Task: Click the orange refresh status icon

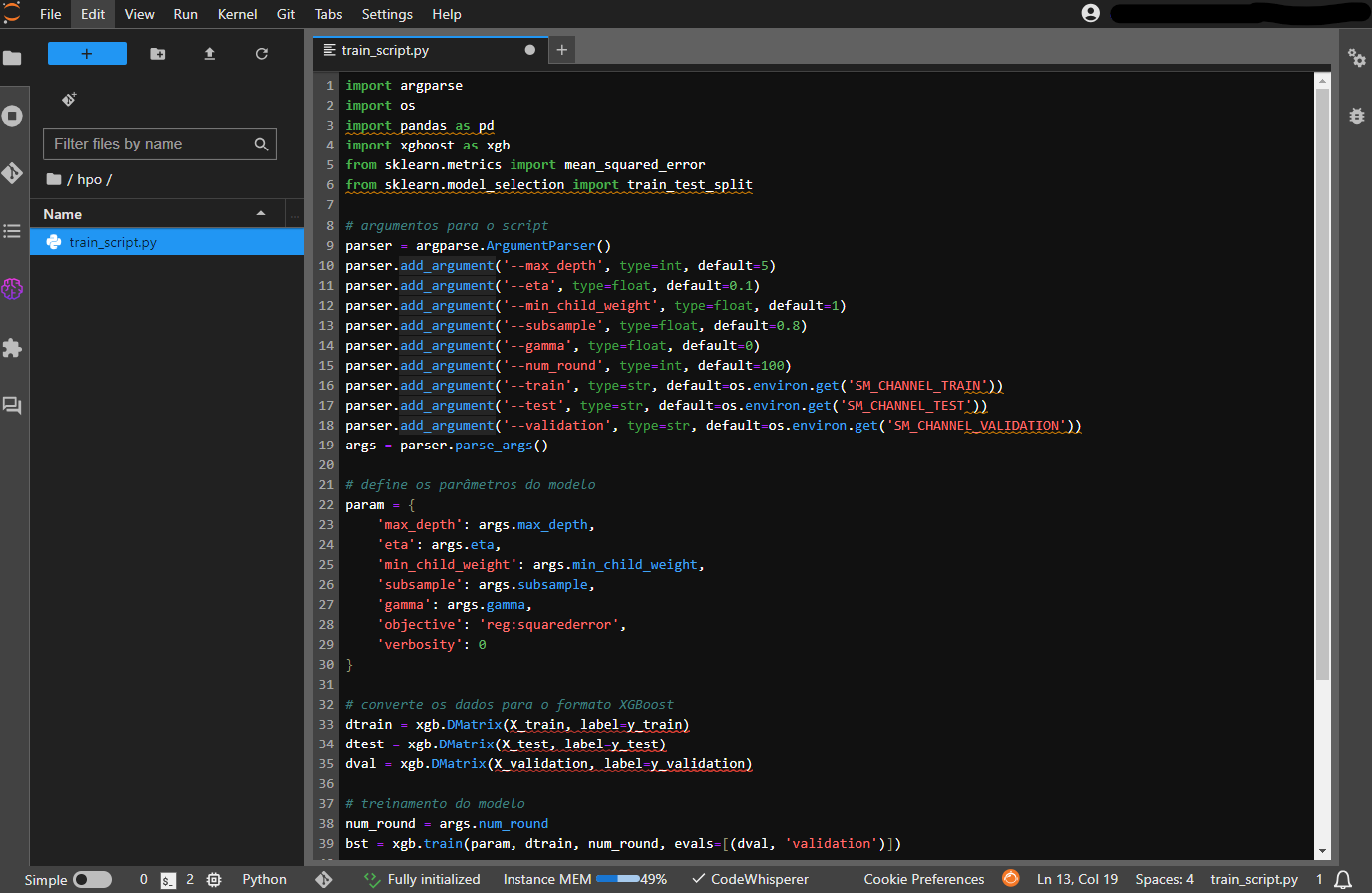Action: pos(1011,878)
